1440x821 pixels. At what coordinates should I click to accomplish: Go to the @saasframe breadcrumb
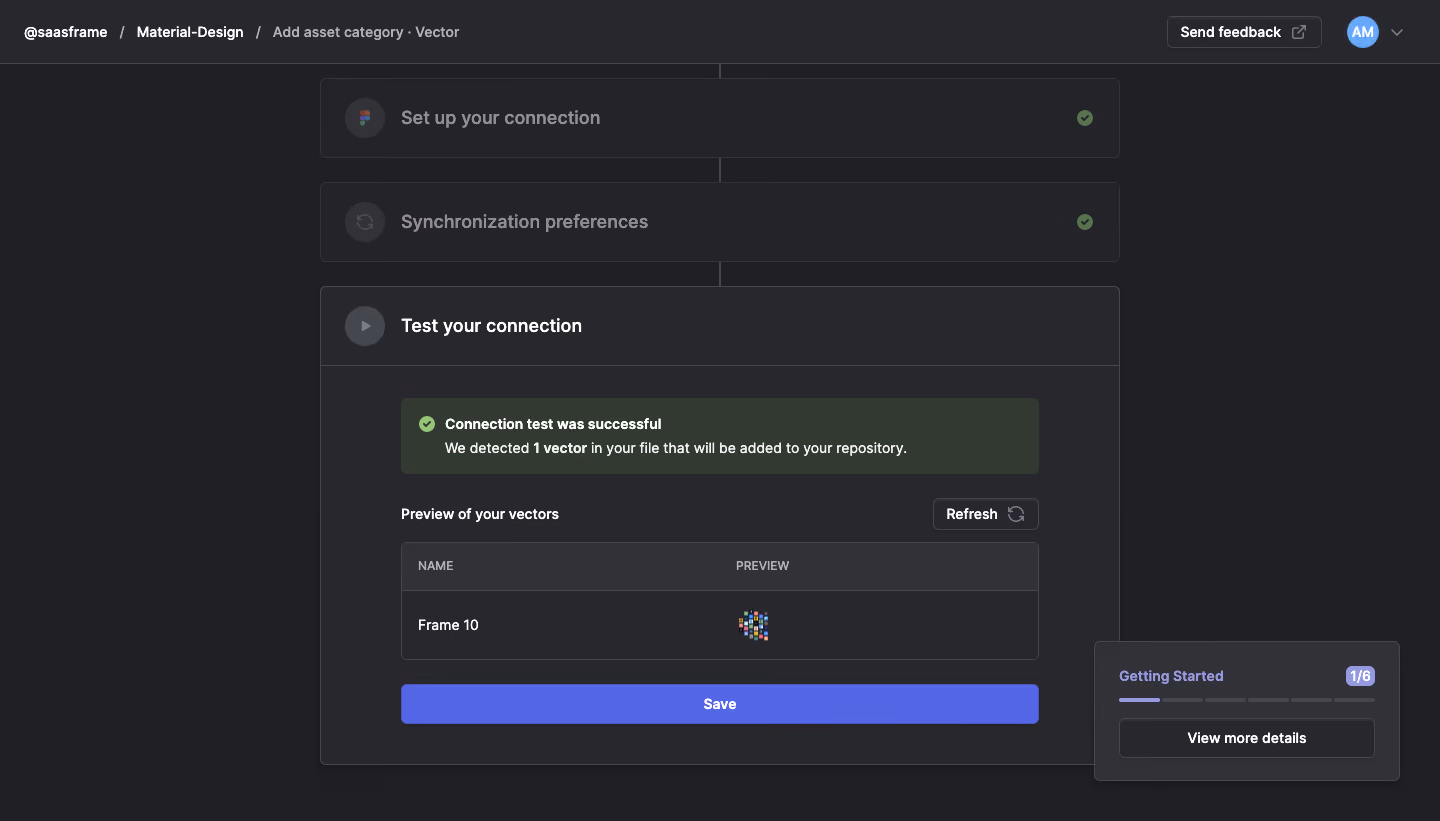tap(66, 32)
